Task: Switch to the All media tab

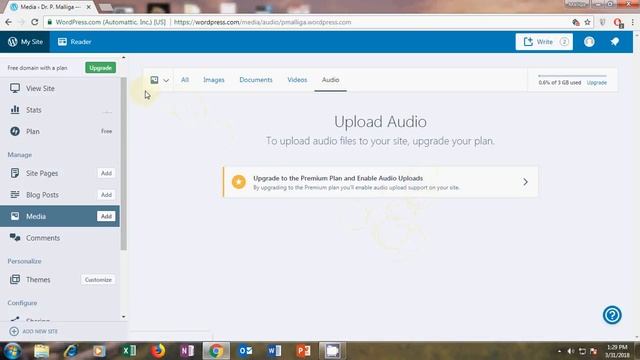Action: [185, 80]
